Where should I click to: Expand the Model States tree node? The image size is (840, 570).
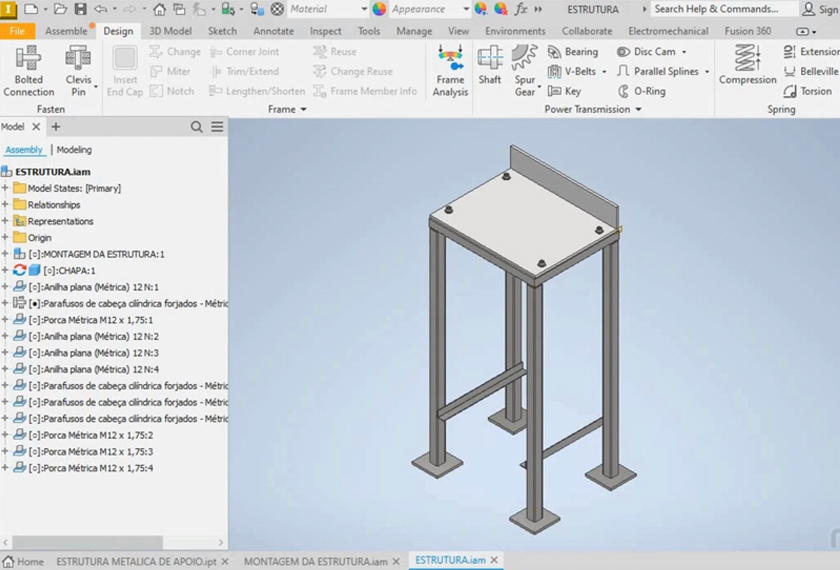[x=5, y=188]
